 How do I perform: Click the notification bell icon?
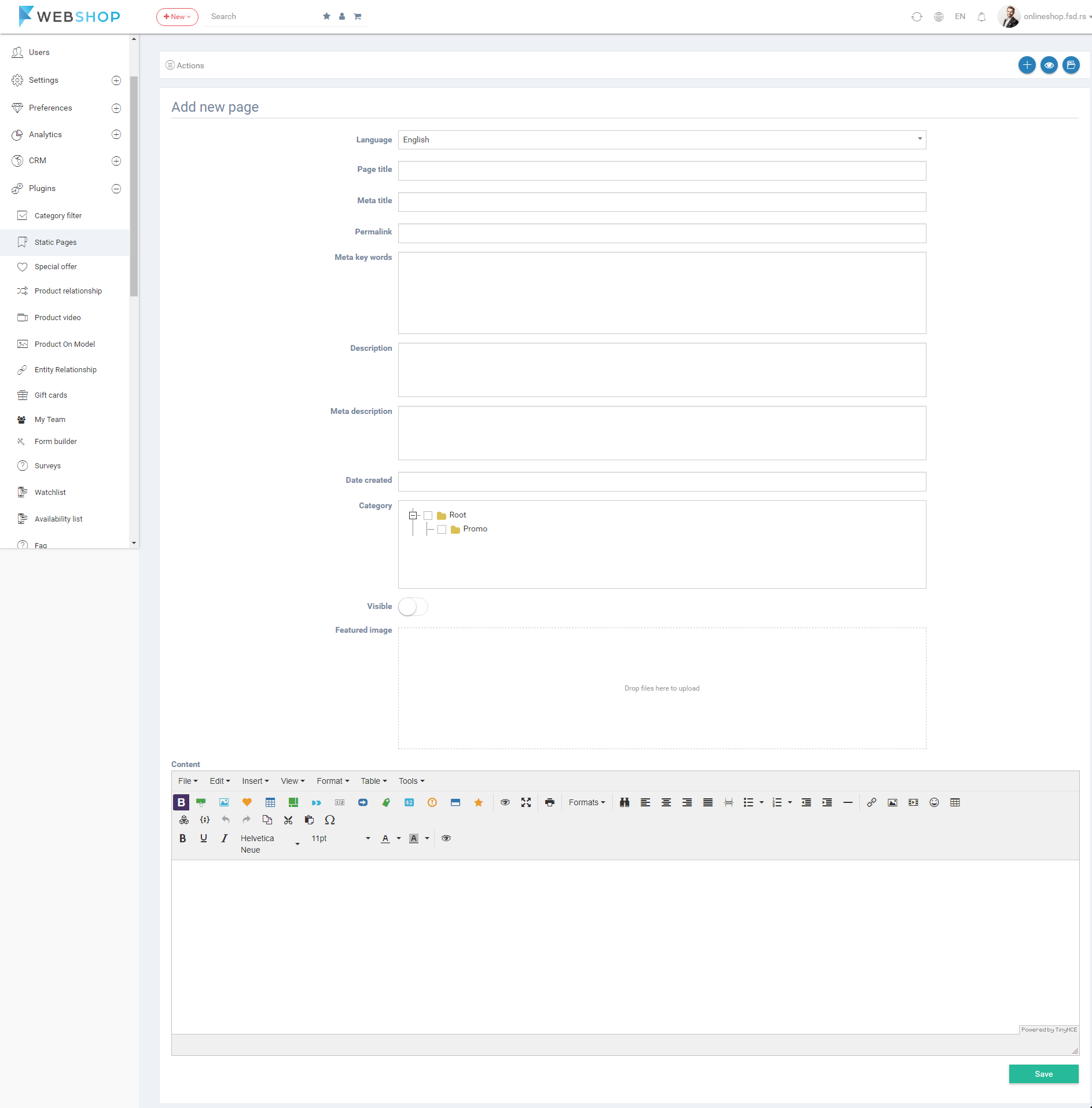(x=981, y=17)
